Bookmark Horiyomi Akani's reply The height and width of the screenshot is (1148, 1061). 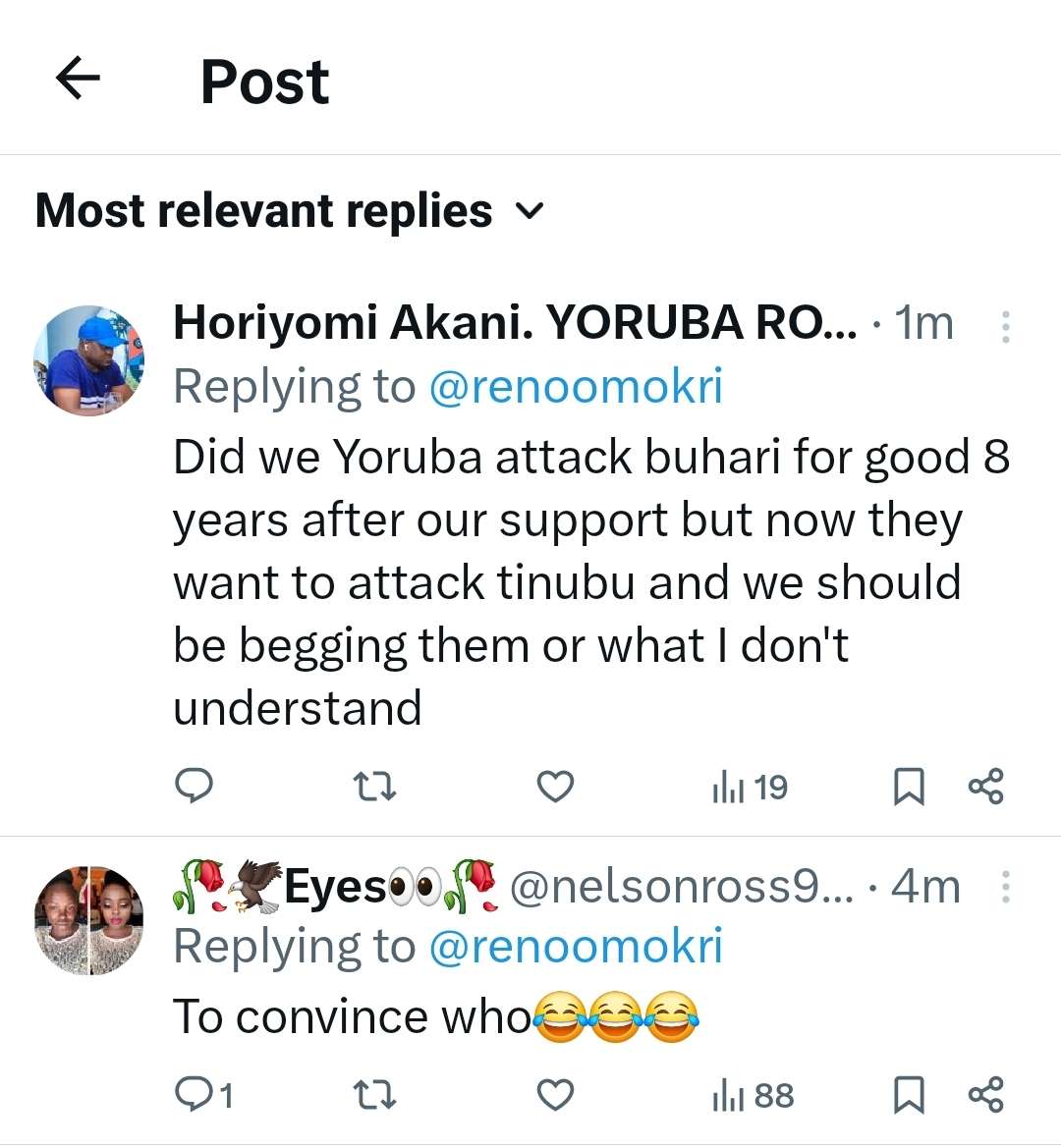[908, 787]
